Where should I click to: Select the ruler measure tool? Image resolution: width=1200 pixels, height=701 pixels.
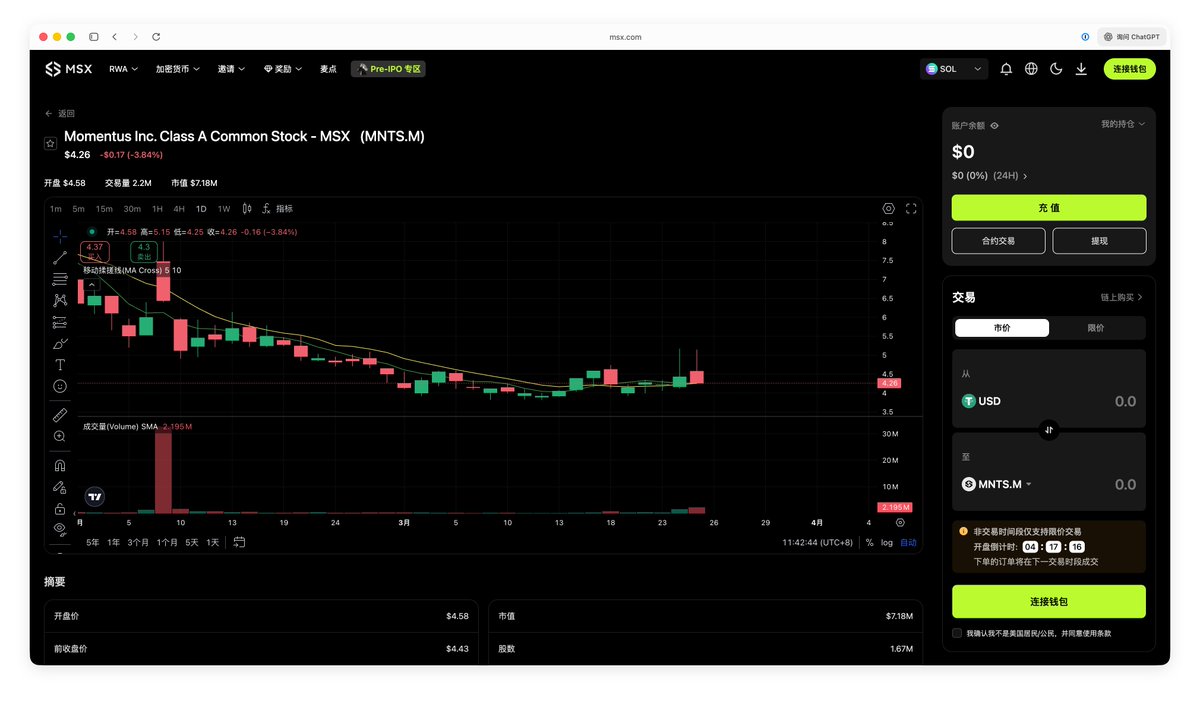(60, 414)
